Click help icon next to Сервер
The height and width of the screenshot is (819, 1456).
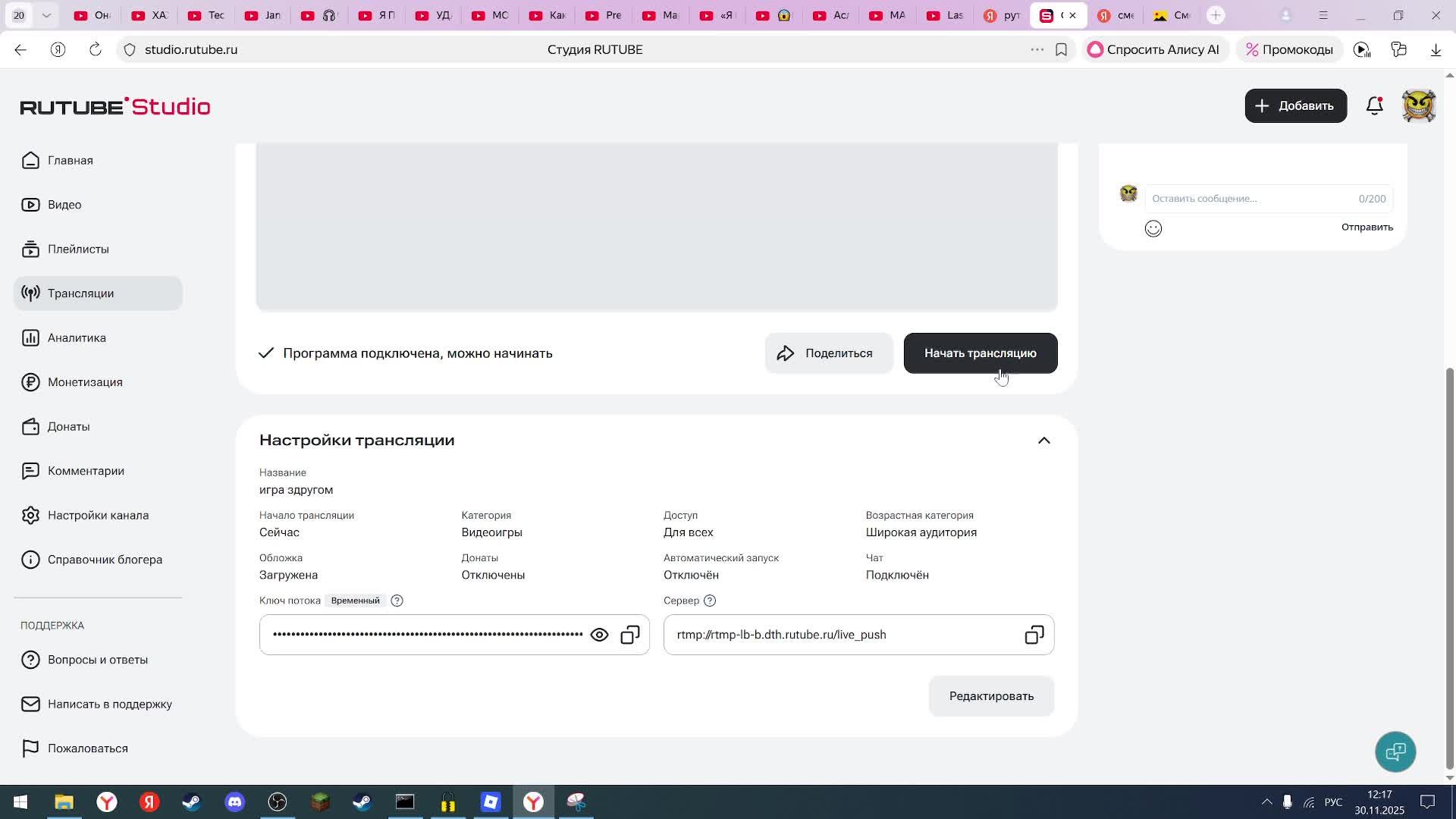coord(710,601)
